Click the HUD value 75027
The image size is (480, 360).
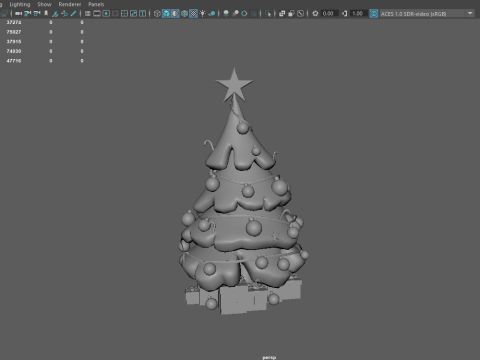tap(14, 32)
